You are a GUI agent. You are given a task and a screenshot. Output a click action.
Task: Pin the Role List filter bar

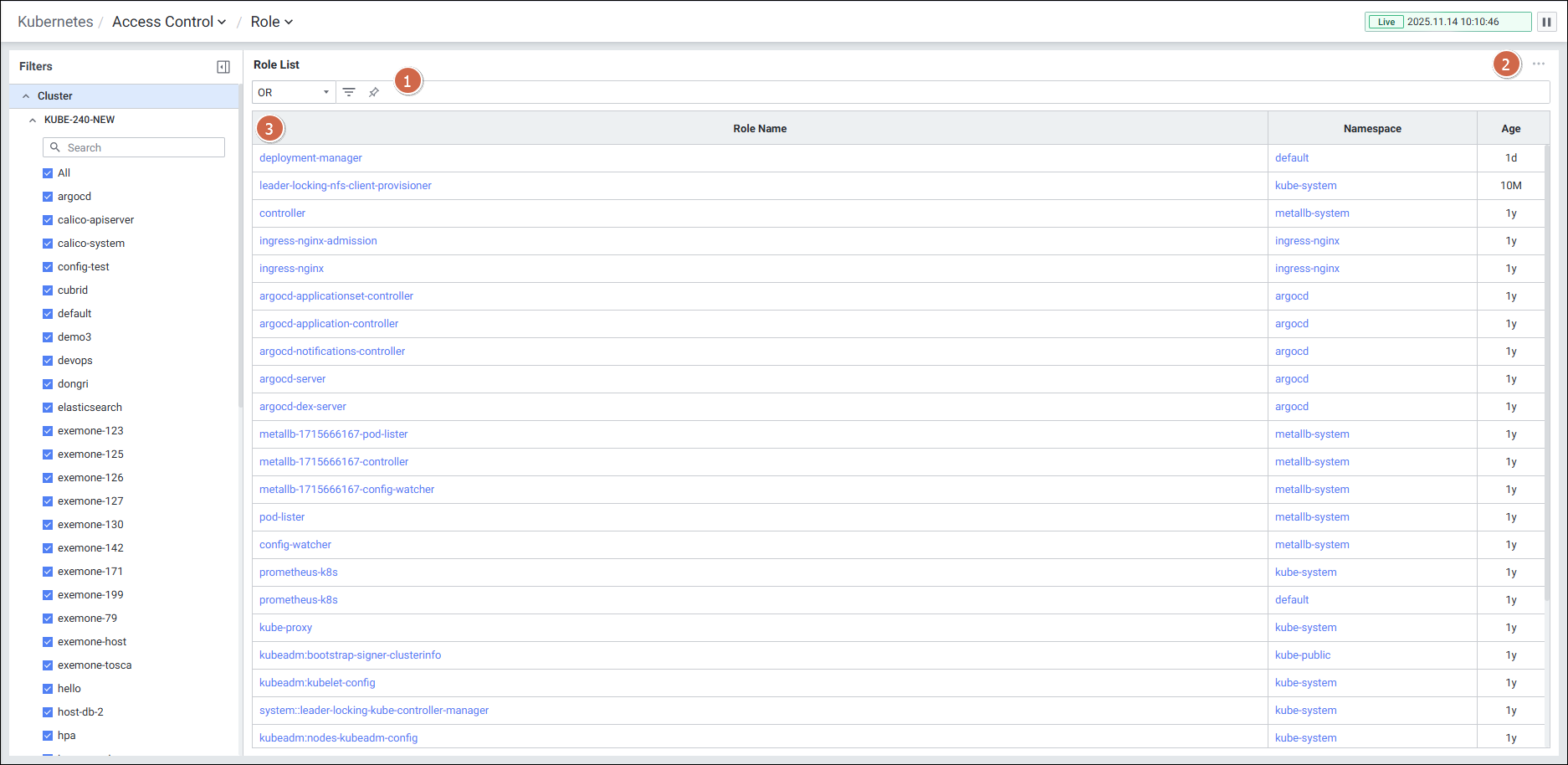374,92
